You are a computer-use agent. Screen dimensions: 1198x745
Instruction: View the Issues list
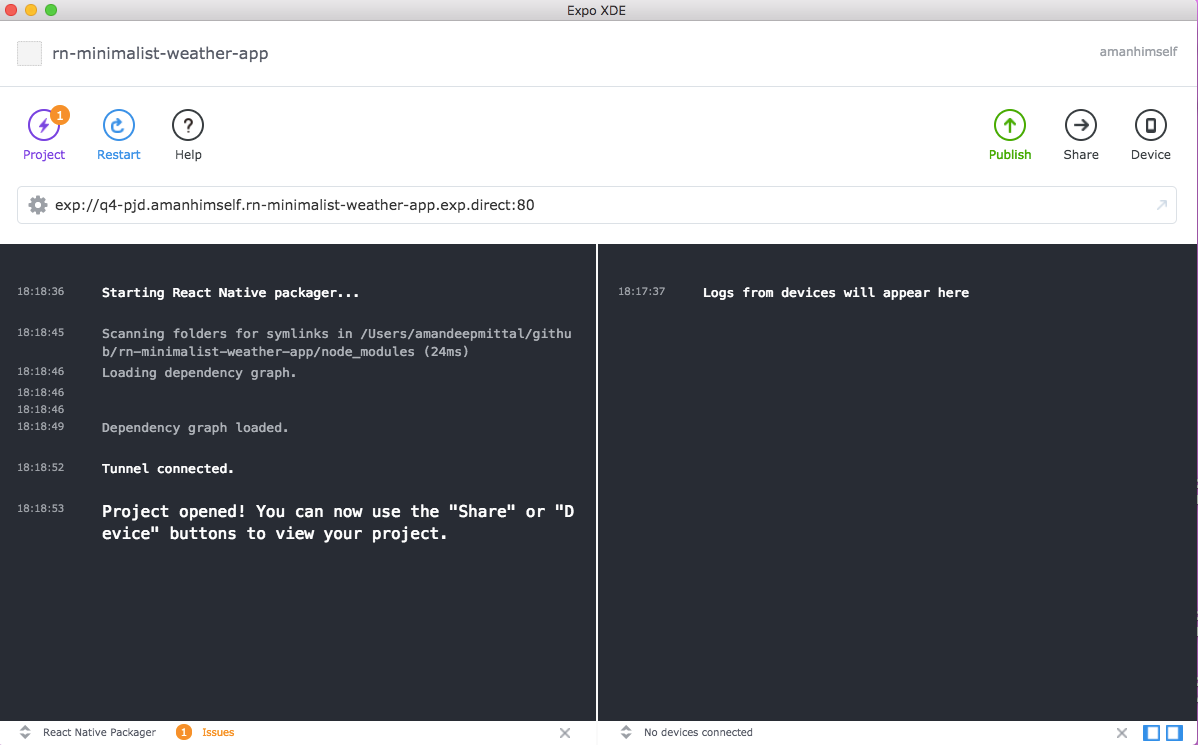pos(218,732)
